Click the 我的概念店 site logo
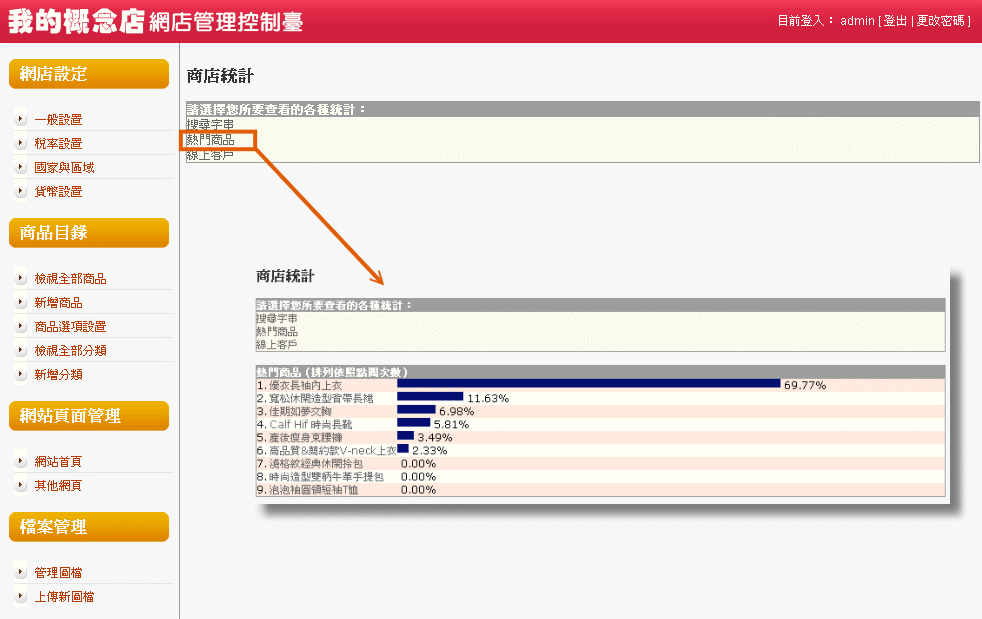This screenshot has width=982, height=619. point(76,22)
